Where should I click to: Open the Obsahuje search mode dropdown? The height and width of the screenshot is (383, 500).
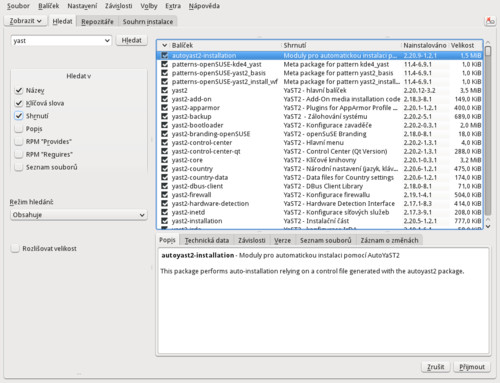tap(79, 215)
